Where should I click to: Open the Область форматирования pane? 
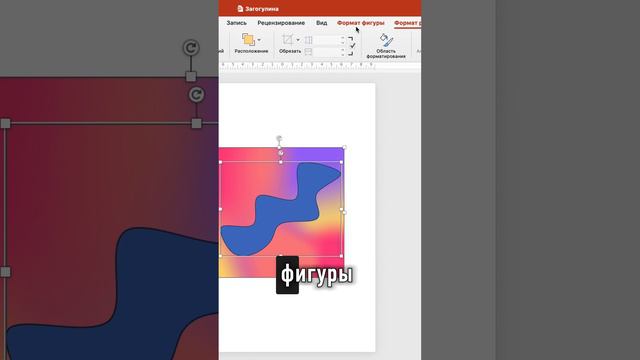pos(386,46)
